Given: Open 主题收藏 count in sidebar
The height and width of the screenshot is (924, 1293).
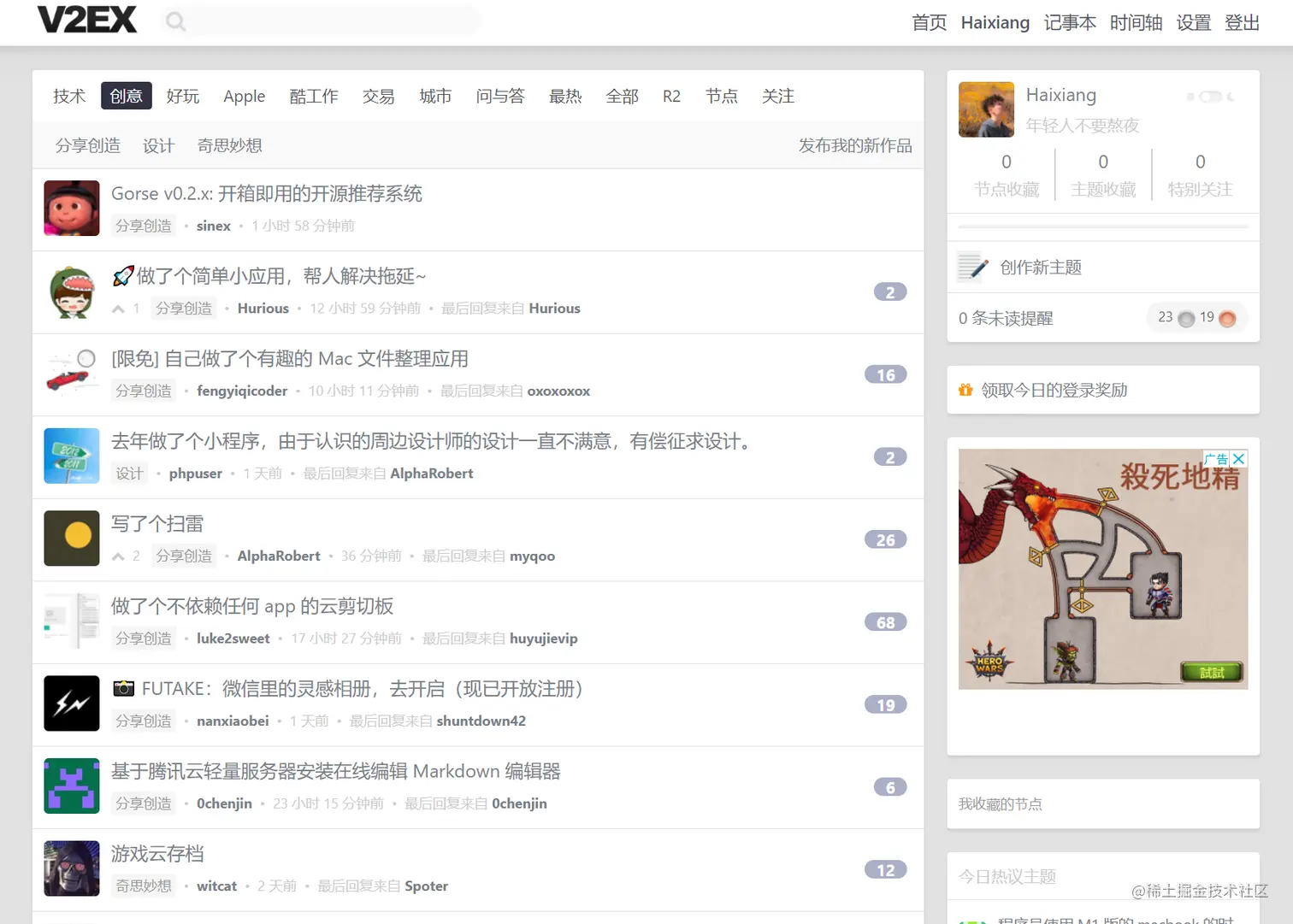Looking at the screenshot, I should pyautogui.click(x=1103, y=176).
